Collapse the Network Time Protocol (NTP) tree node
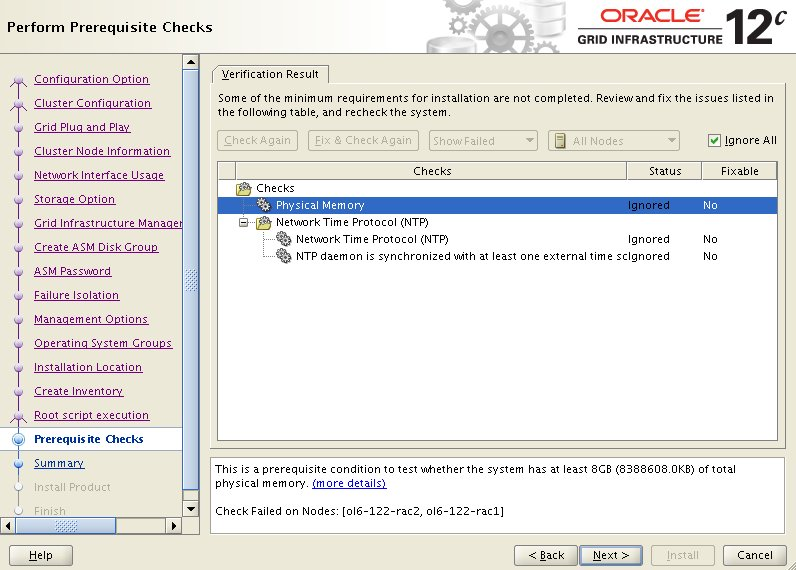Viewport: 796px width, 570px height. coord(244,222)
